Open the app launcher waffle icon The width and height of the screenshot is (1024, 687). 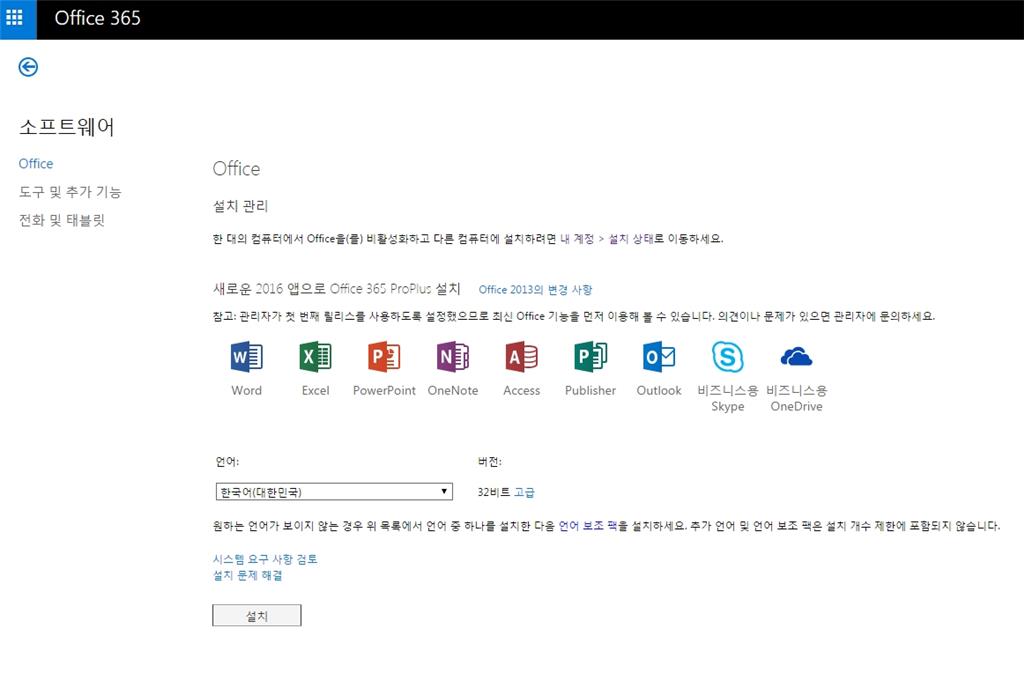click(14, 18)
